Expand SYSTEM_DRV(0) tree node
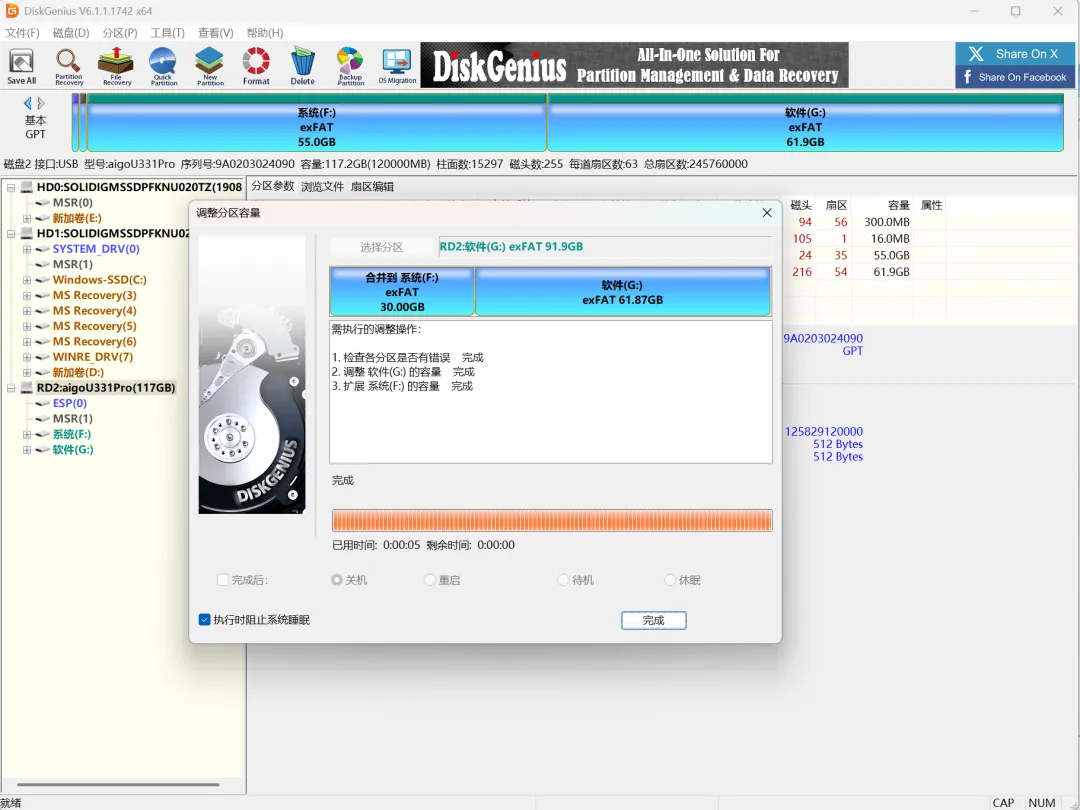1080x810 pixels. tap(27, 249)
